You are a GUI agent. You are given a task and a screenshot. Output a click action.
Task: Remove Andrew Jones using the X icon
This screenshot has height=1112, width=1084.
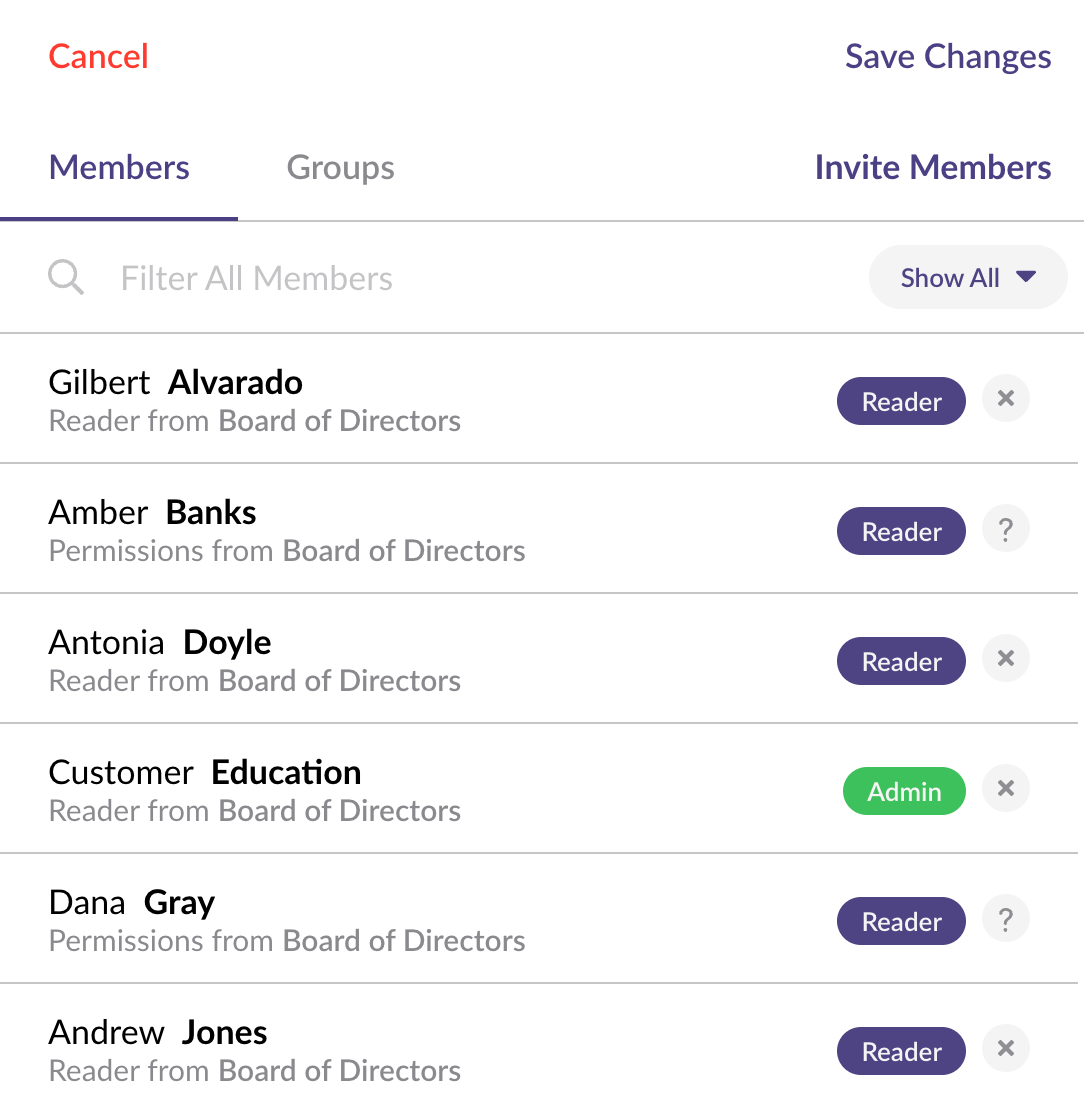pyautogui.click(x=1006, y=1049)
